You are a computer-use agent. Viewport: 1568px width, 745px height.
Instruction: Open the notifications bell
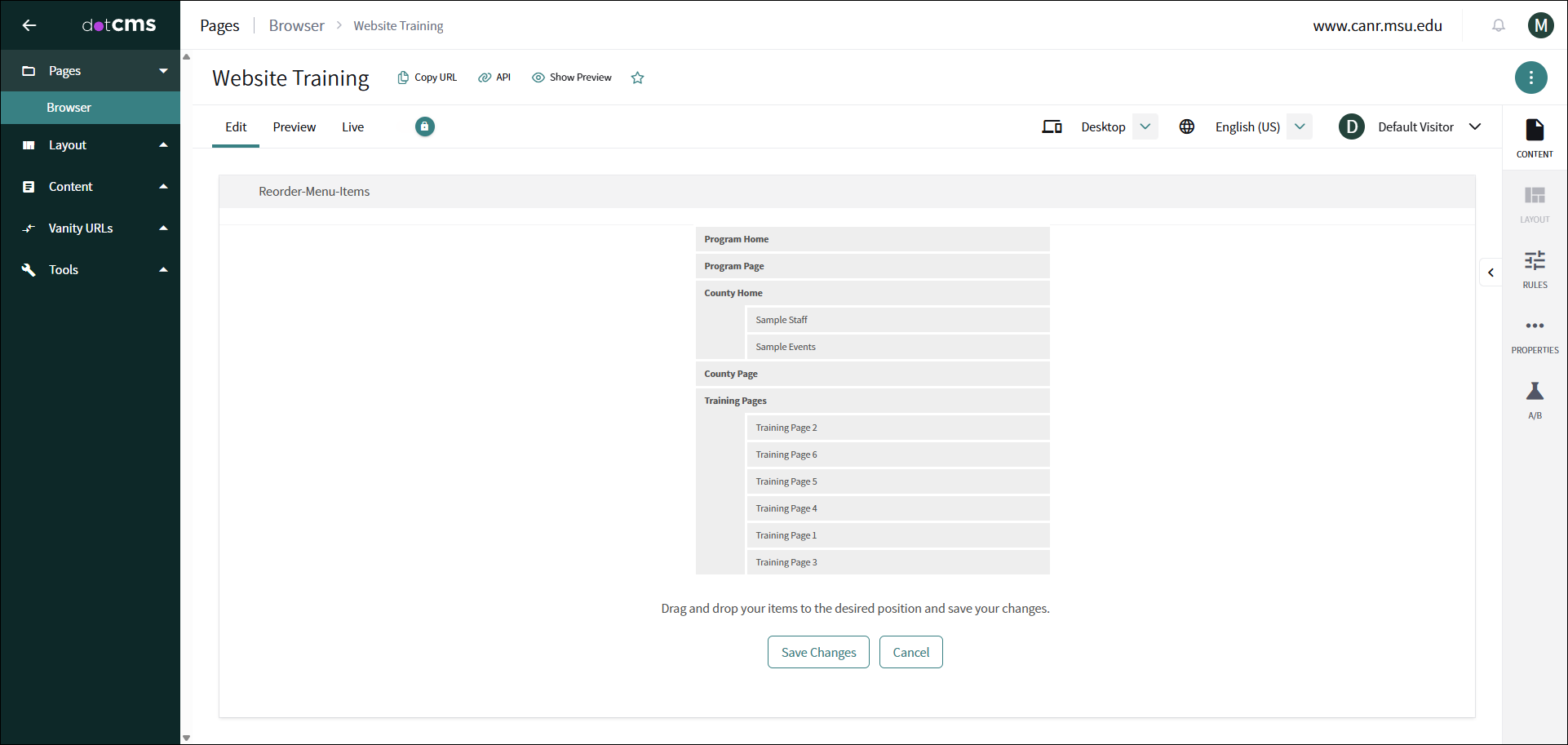coord(1498,25)
